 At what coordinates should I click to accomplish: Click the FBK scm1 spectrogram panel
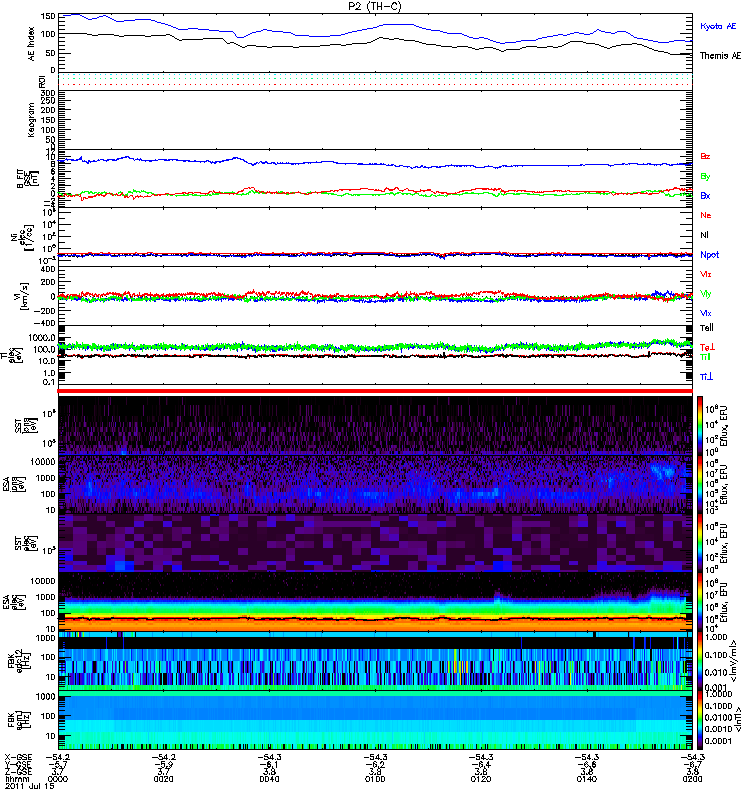pyautogui.click(x=375, y=720)
